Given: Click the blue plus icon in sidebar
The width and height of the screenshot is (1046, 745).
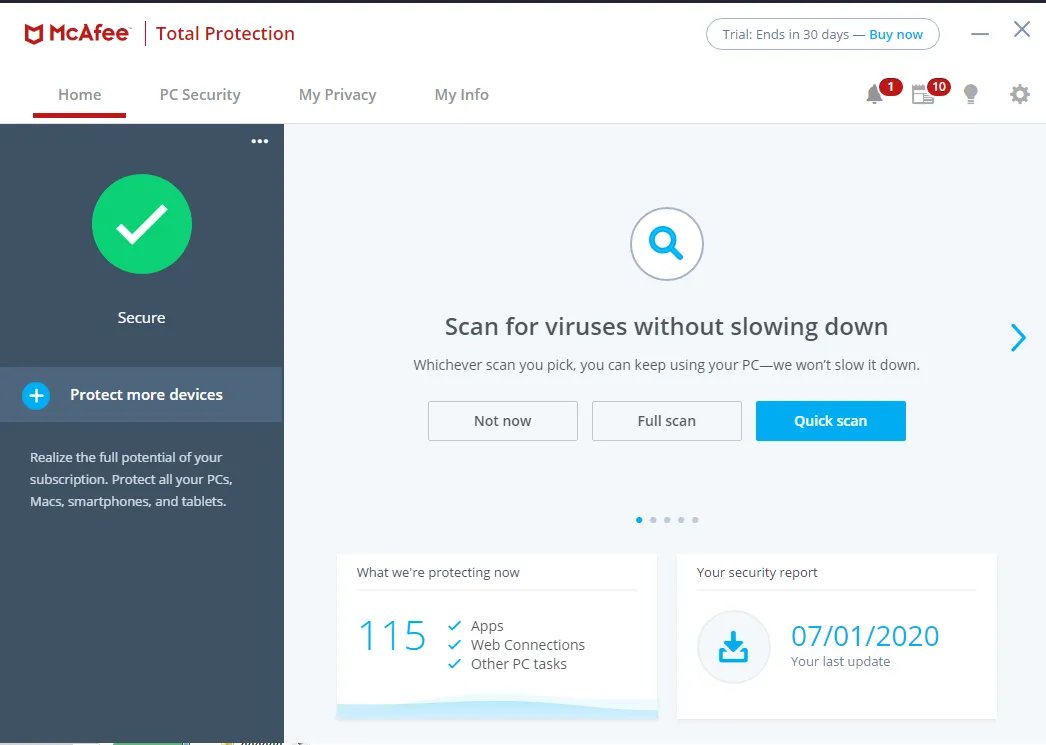Looking at the screenshot, I should 36,395.
